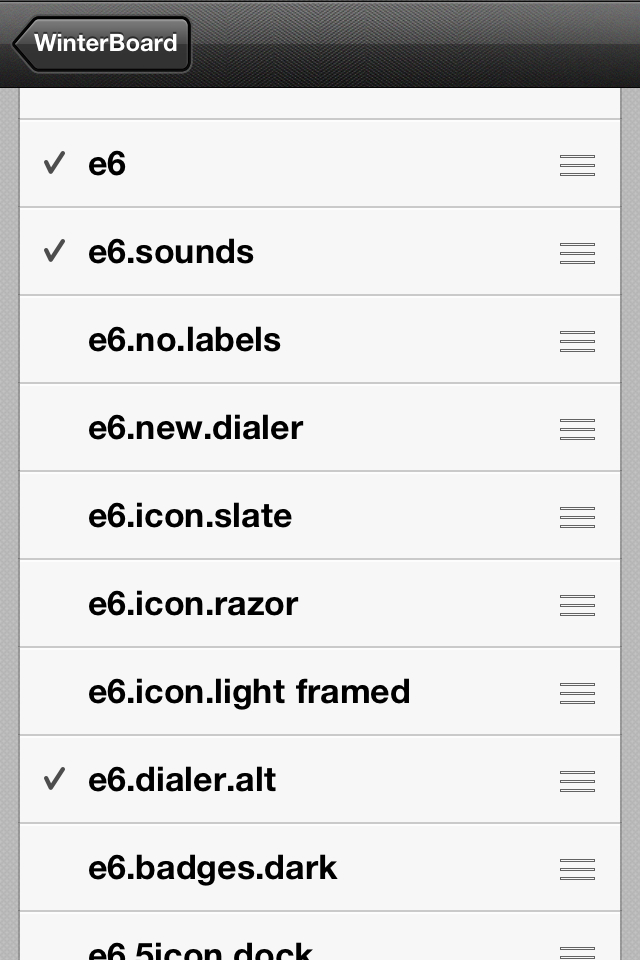The image size is (640, 960).
Task: Tap the reorder handle for e6
Action: (x=577, y=165)
